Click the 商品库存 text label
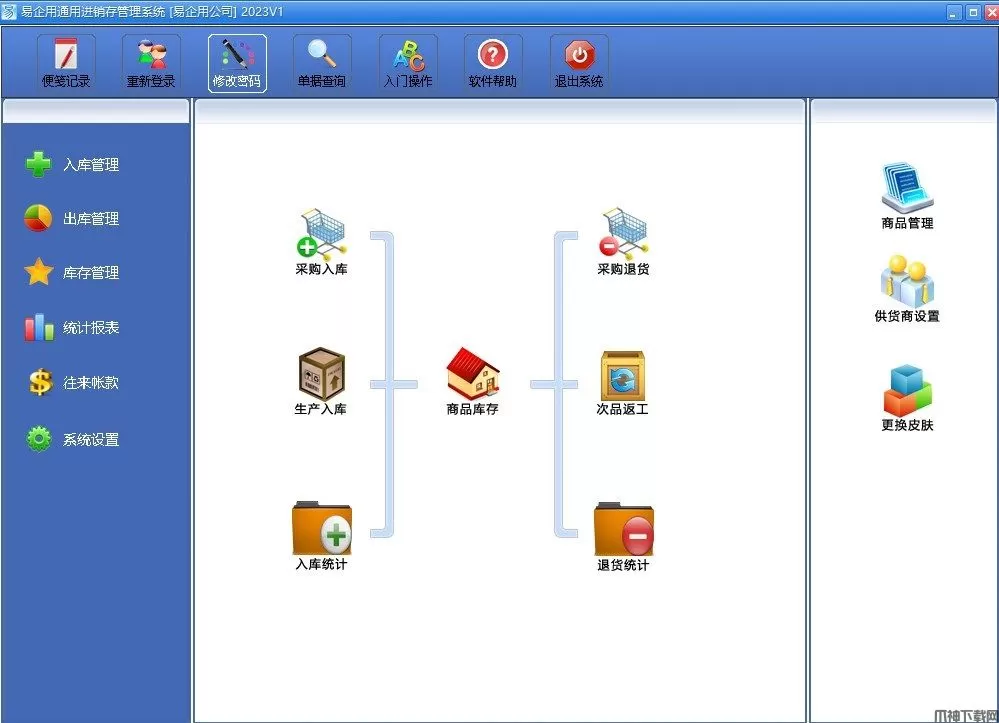 (x=473, y=409)
